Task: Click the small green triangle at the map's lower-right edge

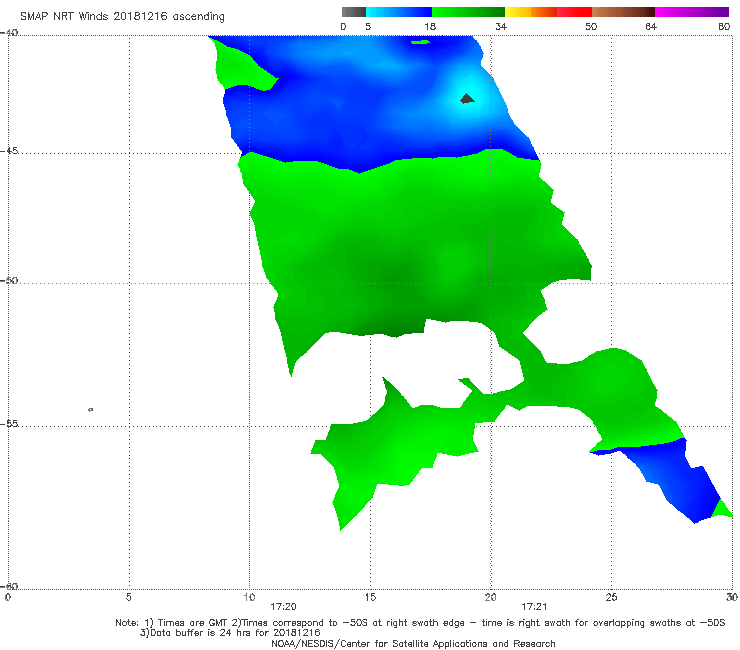Action: click(x=722, y=509)
